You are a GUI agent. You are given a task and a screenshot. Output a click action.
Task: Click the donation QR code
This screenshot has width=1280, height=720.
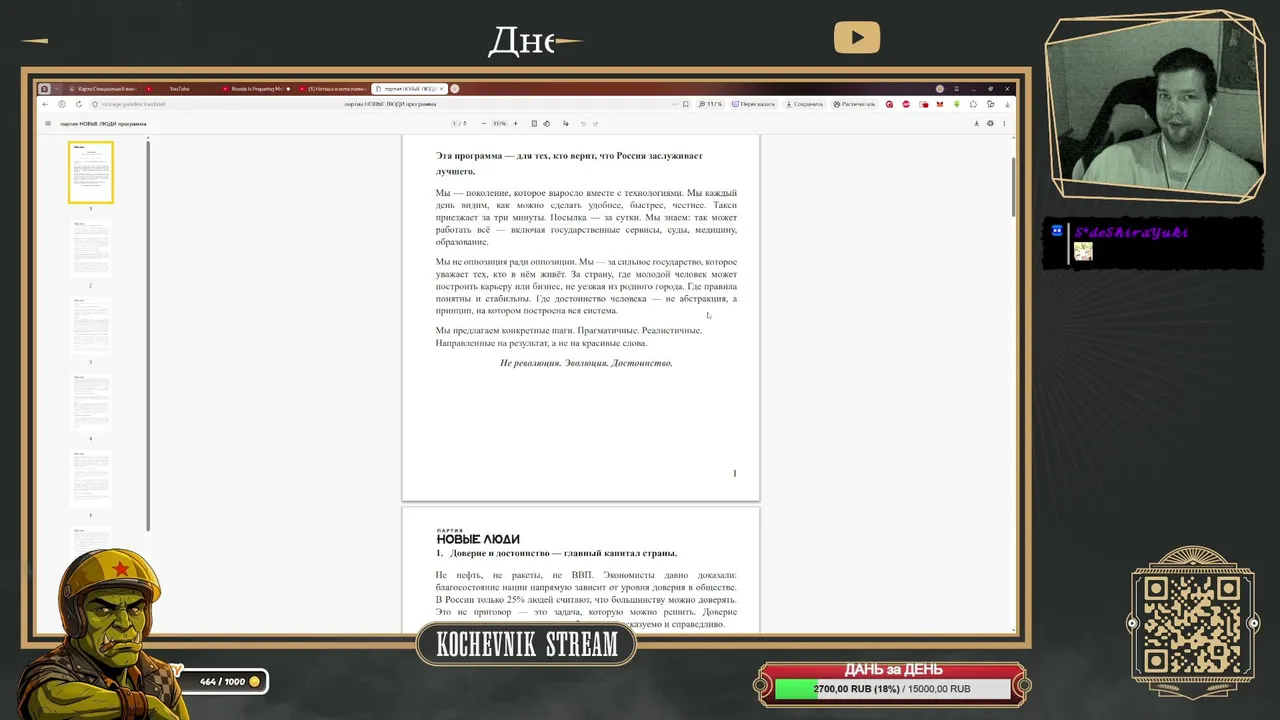point(1192,624)
